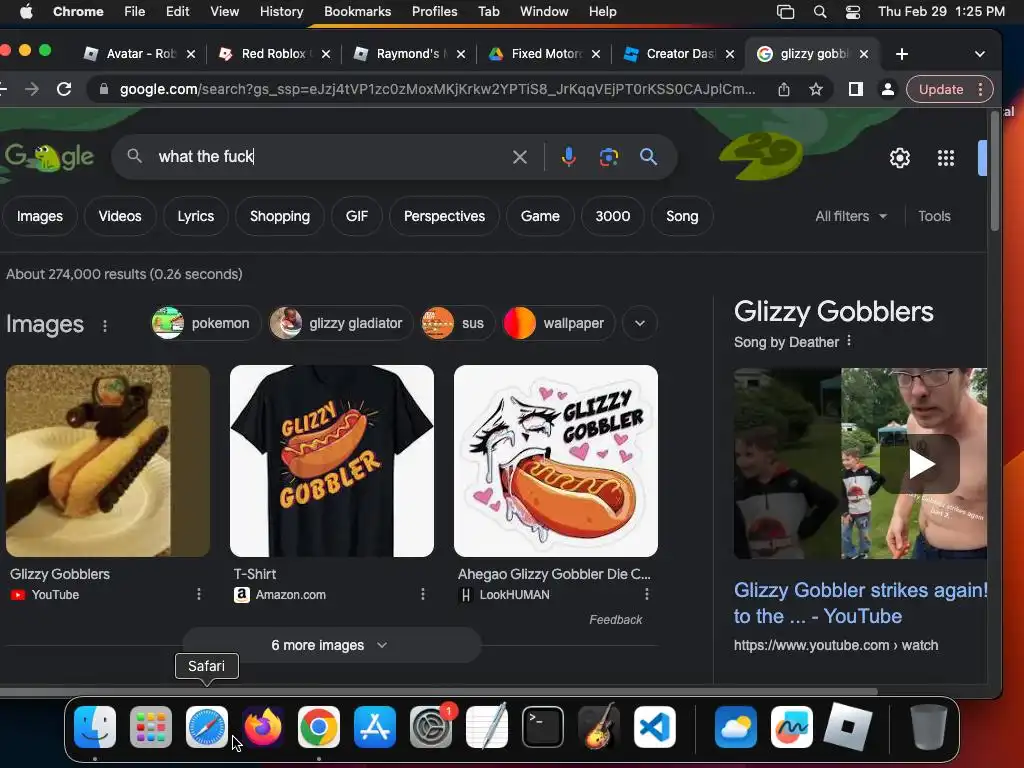Open System Settings from the Dock
The width and height of the screenshot is (1024, 768).
(x=431, y=727)
